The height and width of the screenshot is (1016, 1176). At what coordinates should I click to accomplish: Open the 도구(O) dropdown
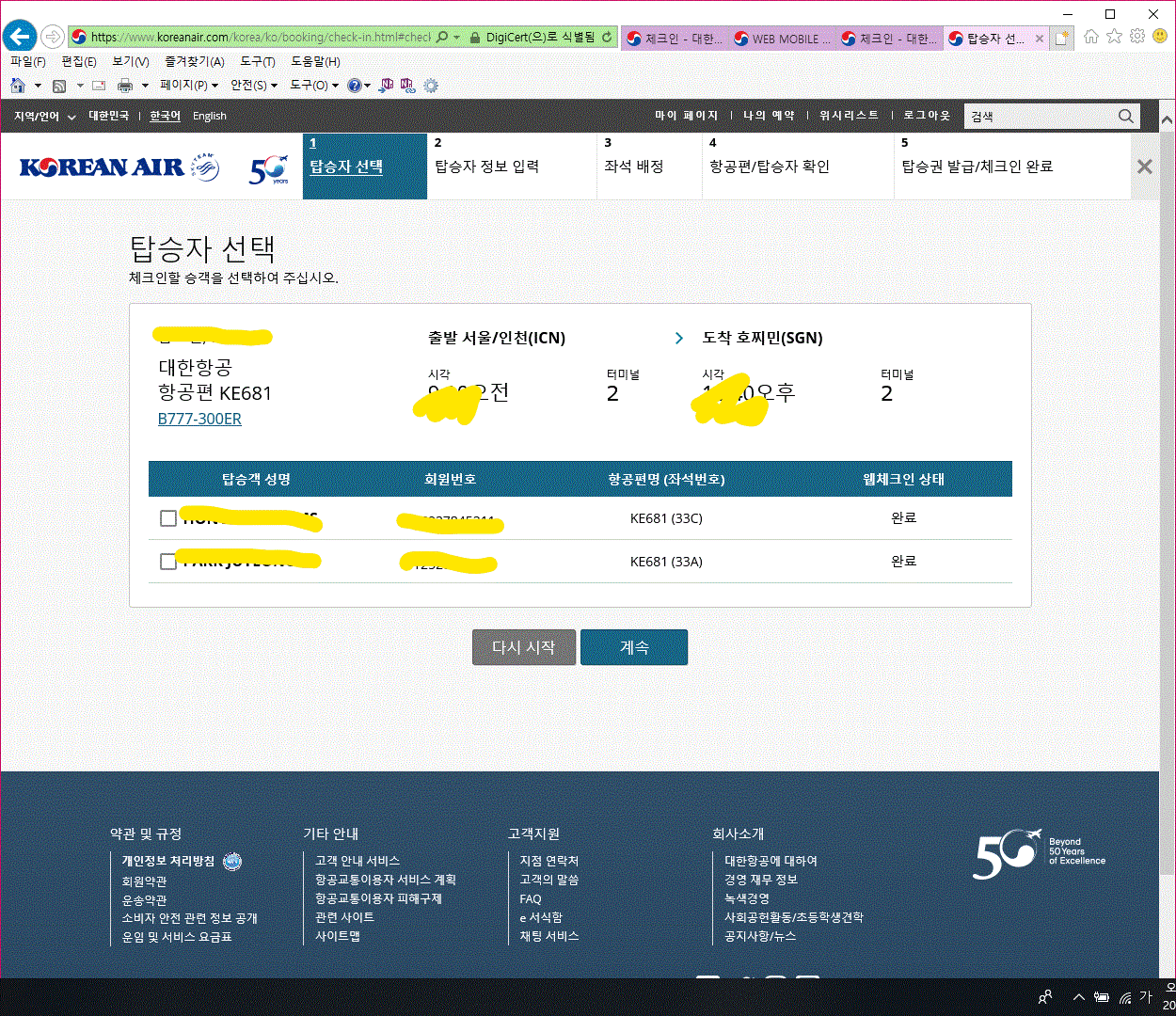tap(314, 86)
